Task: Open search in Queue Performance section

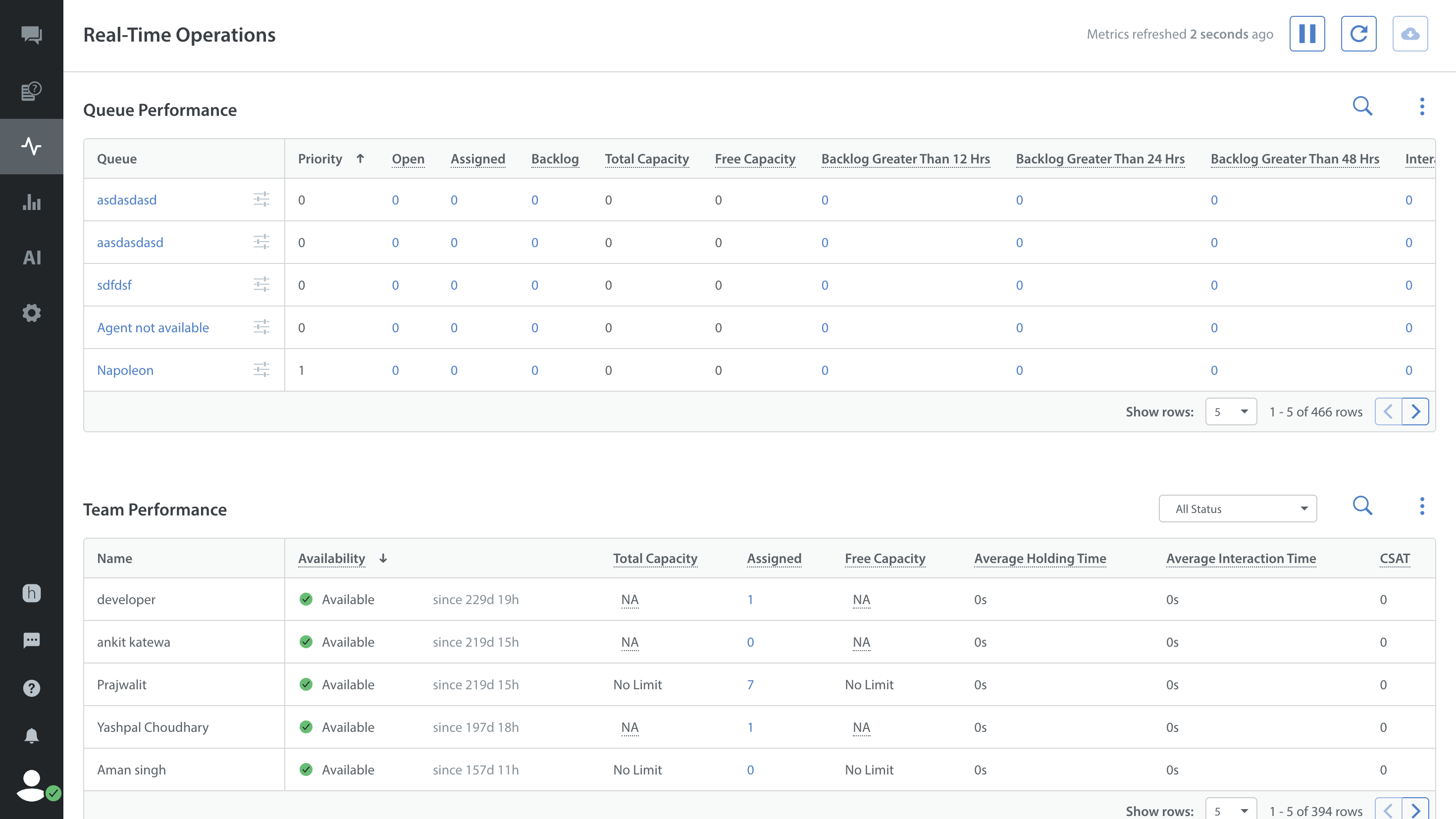Action: [x=1362, y=106]
